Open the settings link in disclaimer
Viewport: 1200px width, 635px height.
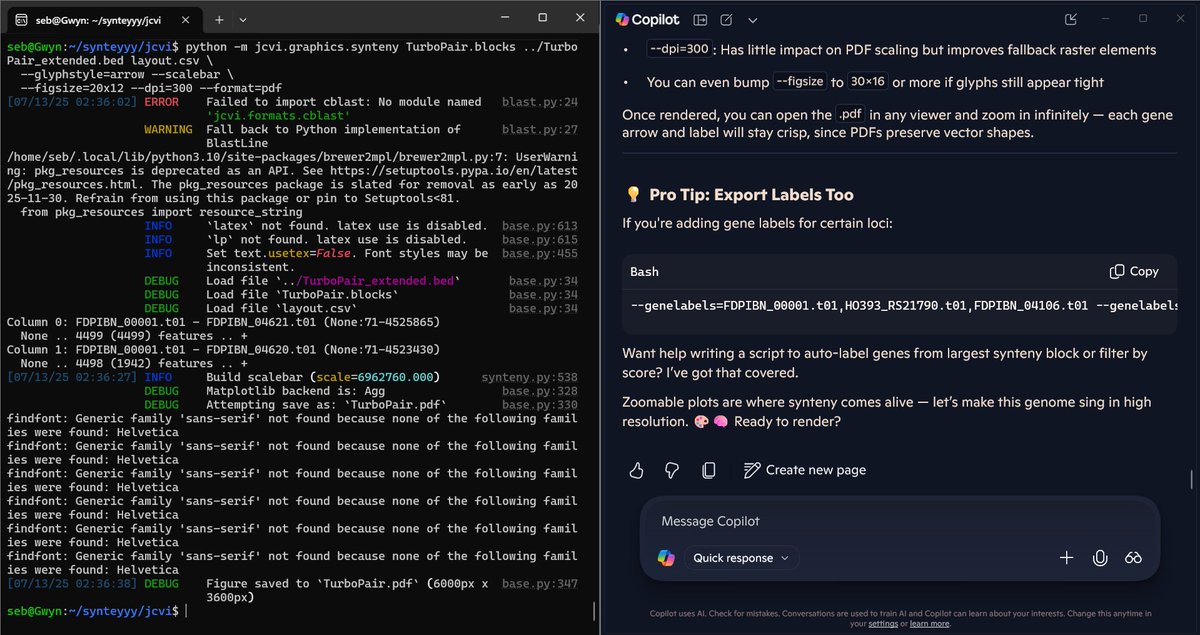coord(883,624)
